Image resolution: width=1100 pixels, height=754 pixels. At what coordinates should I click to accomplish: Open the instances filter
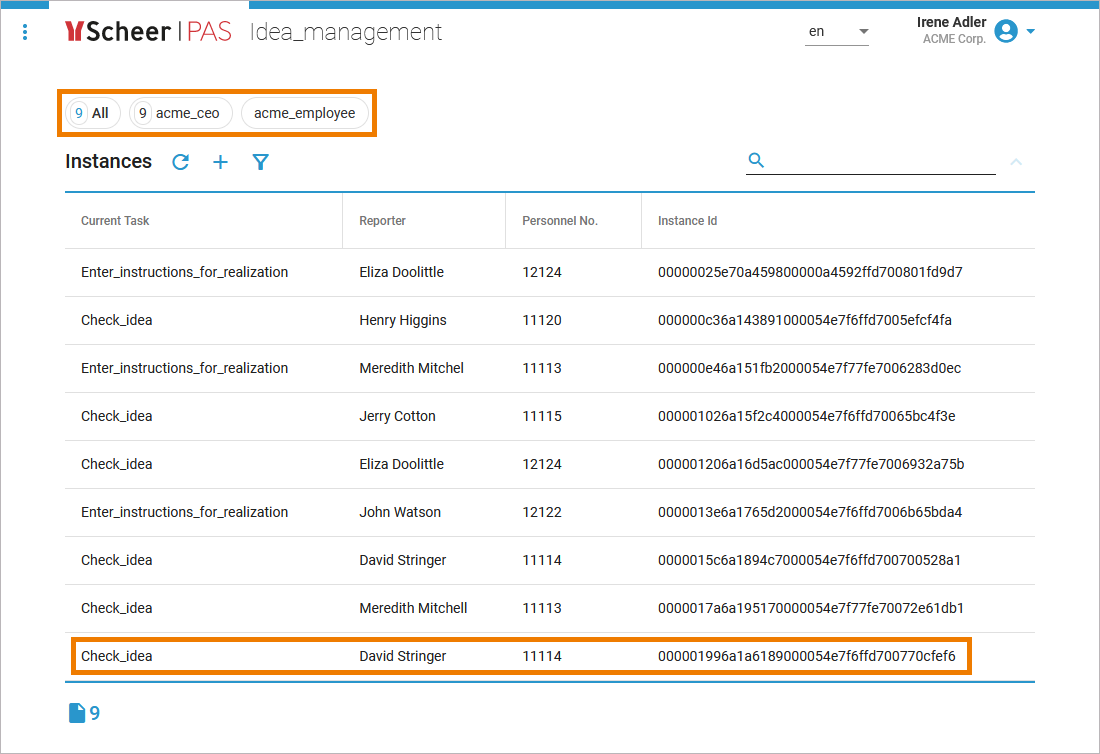(x=261, y=162)
